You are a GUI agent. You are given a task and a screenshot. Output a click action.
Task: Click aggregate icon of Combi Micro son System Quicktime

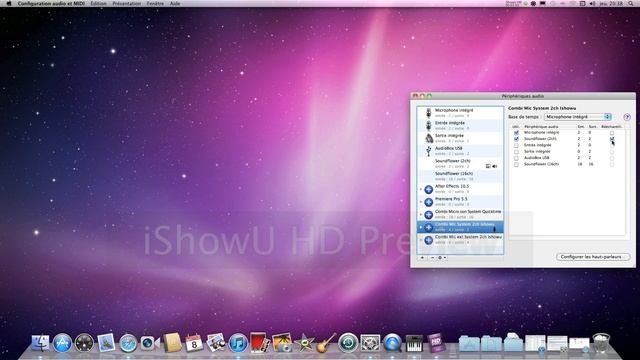click(x=429, y=215)
